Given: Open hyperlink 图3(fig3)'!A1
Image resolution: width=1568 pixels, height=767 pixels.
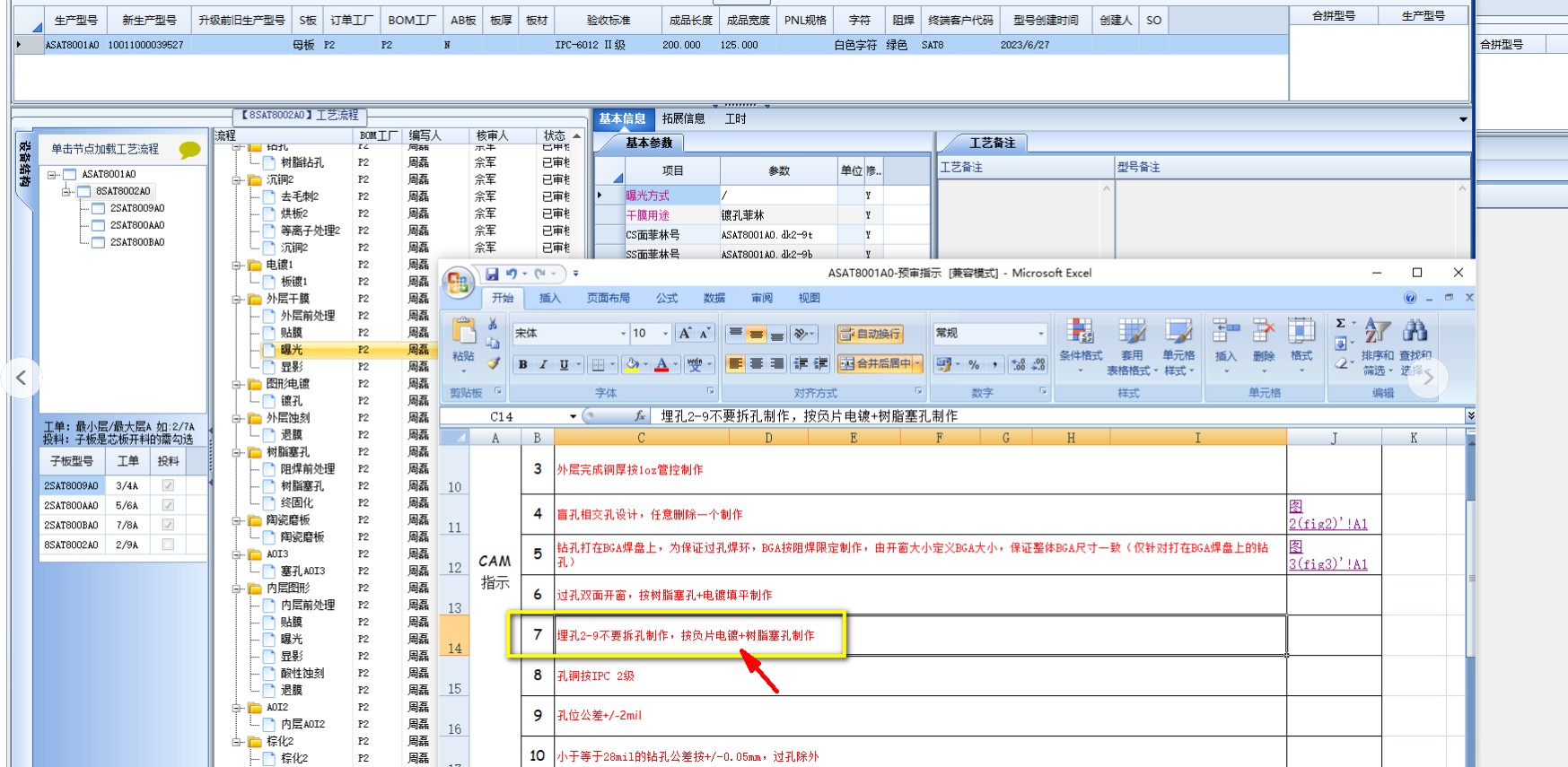Looking at the screenshot, I should pyautogui.click(x=1328, y=555).
